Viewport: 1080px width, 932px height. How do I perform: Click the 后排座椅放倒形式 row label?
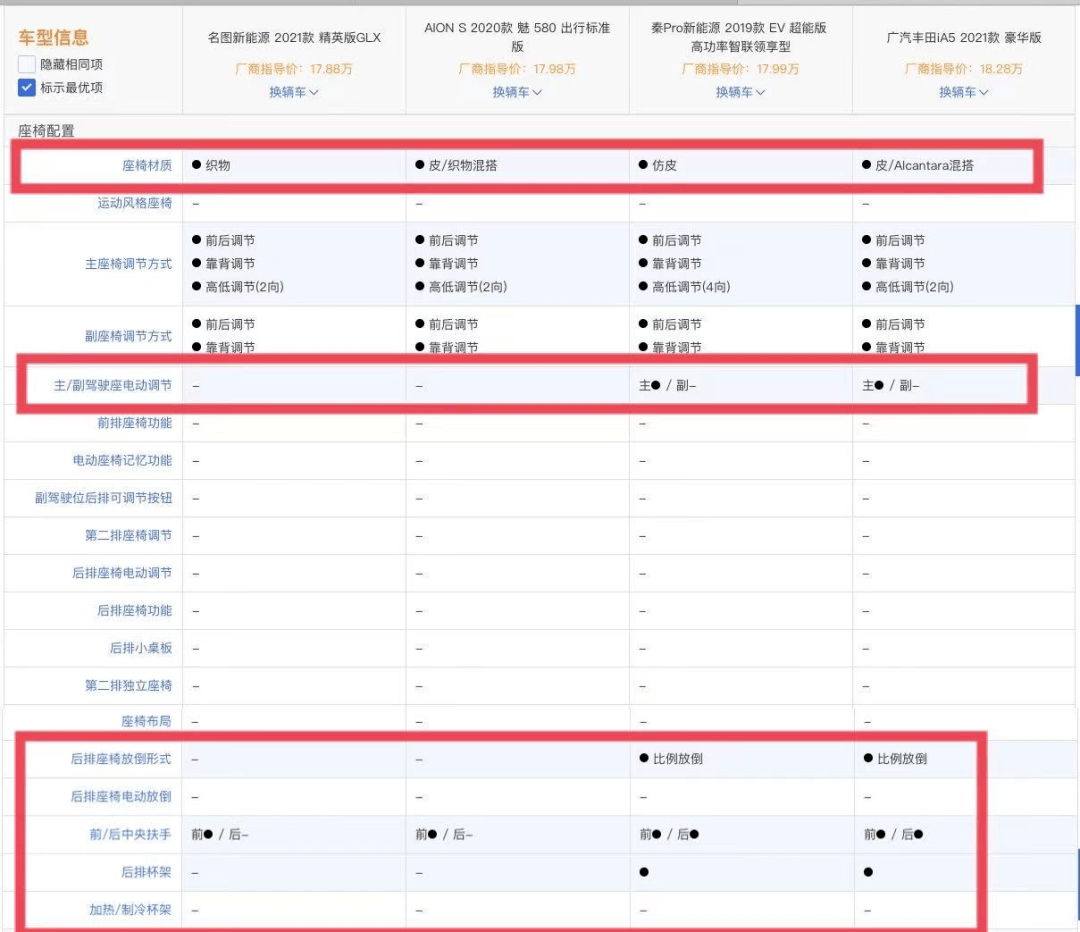click(121, 759)
